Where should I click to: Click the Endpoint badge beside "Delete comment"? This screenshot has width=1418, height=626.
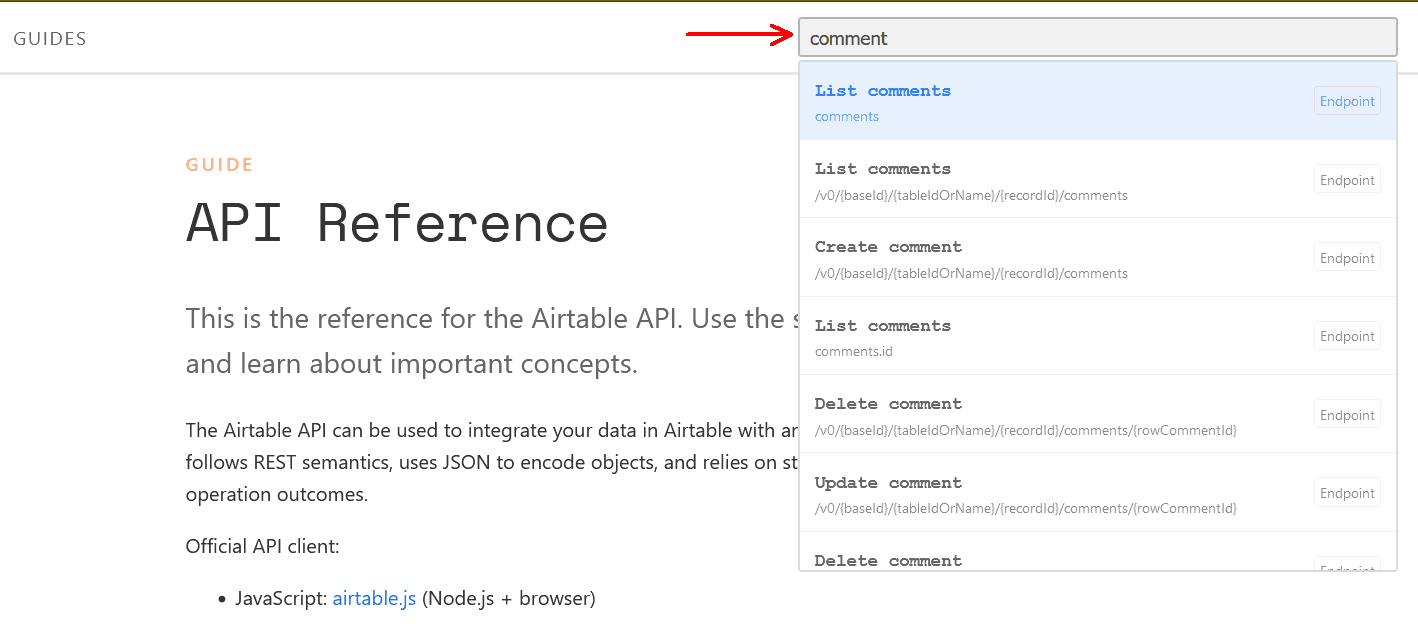pos(1346,414)
